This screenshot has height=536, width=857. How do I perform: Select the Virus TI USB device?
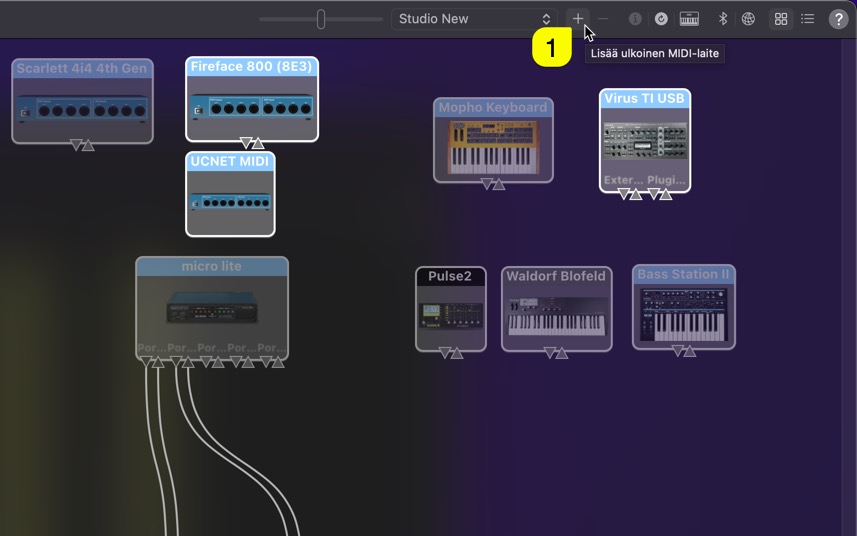pyautogui.click(x=645, y=141)
